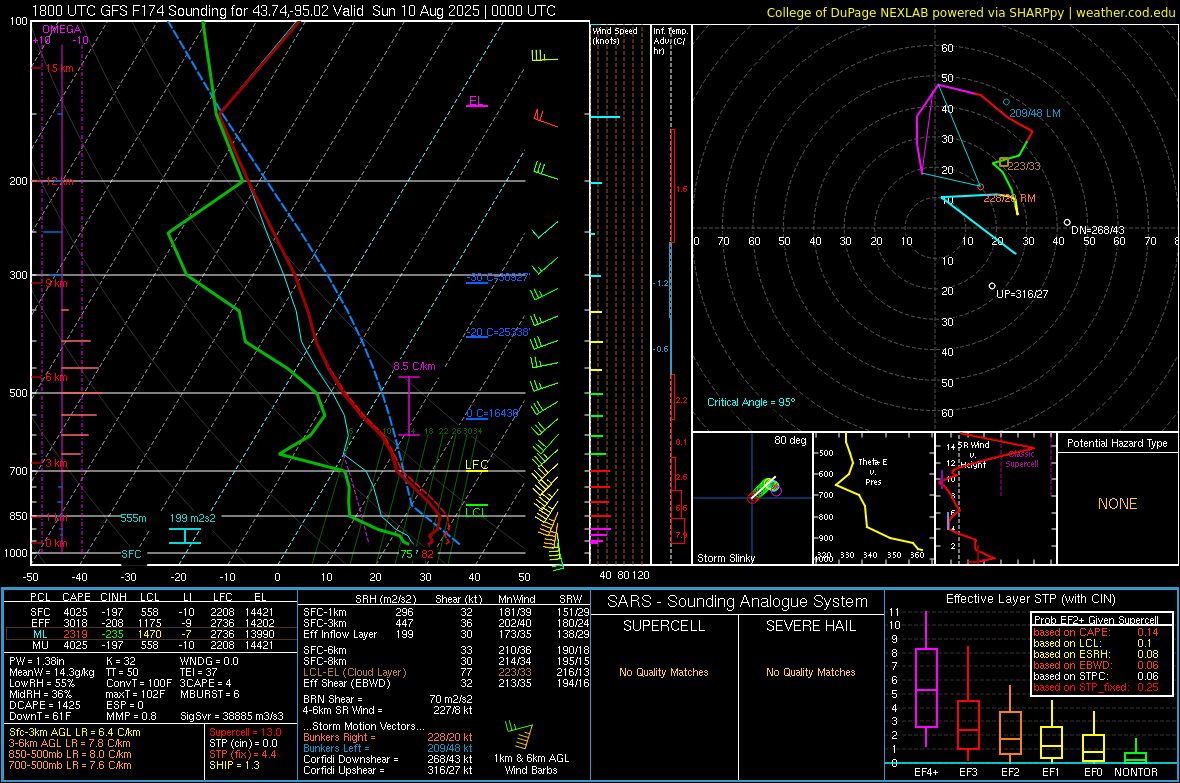
Task: Click the Corfidi Downshear = 268/43 kt entry
Action: [x=388, y=759]
